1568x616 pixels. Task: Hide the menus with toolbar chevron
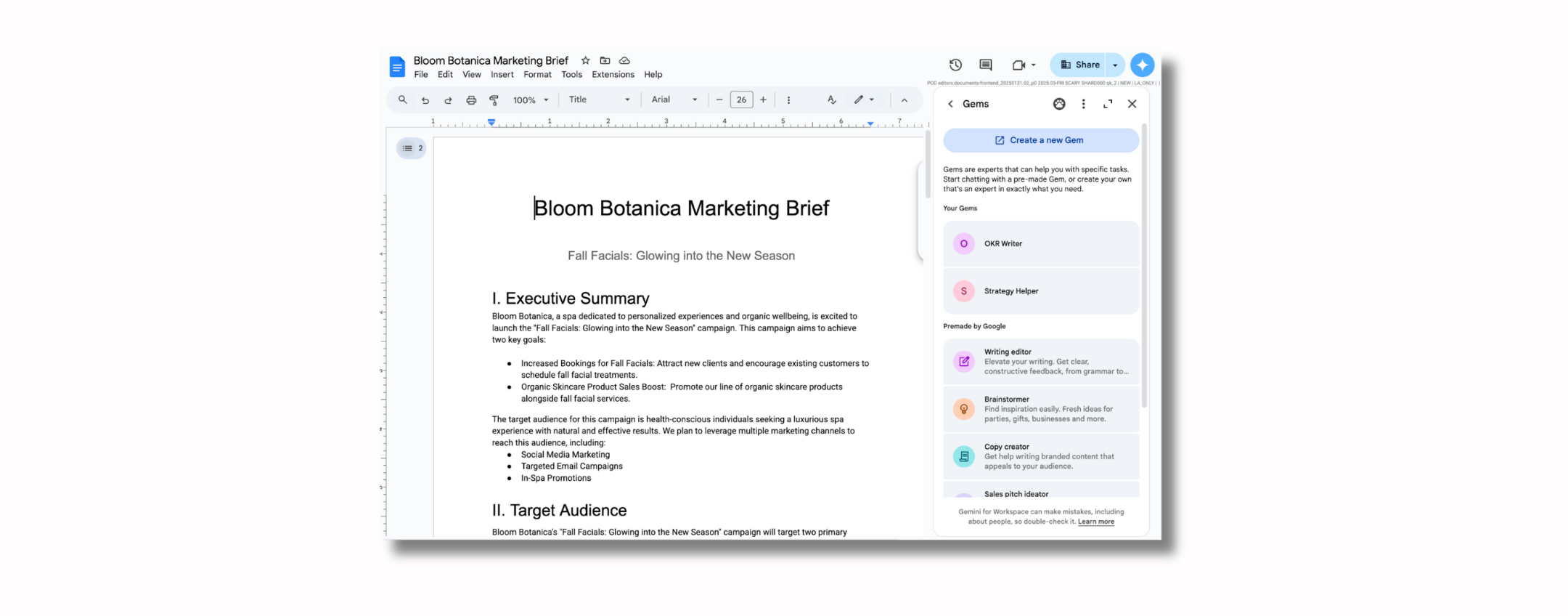pos(905,100)
